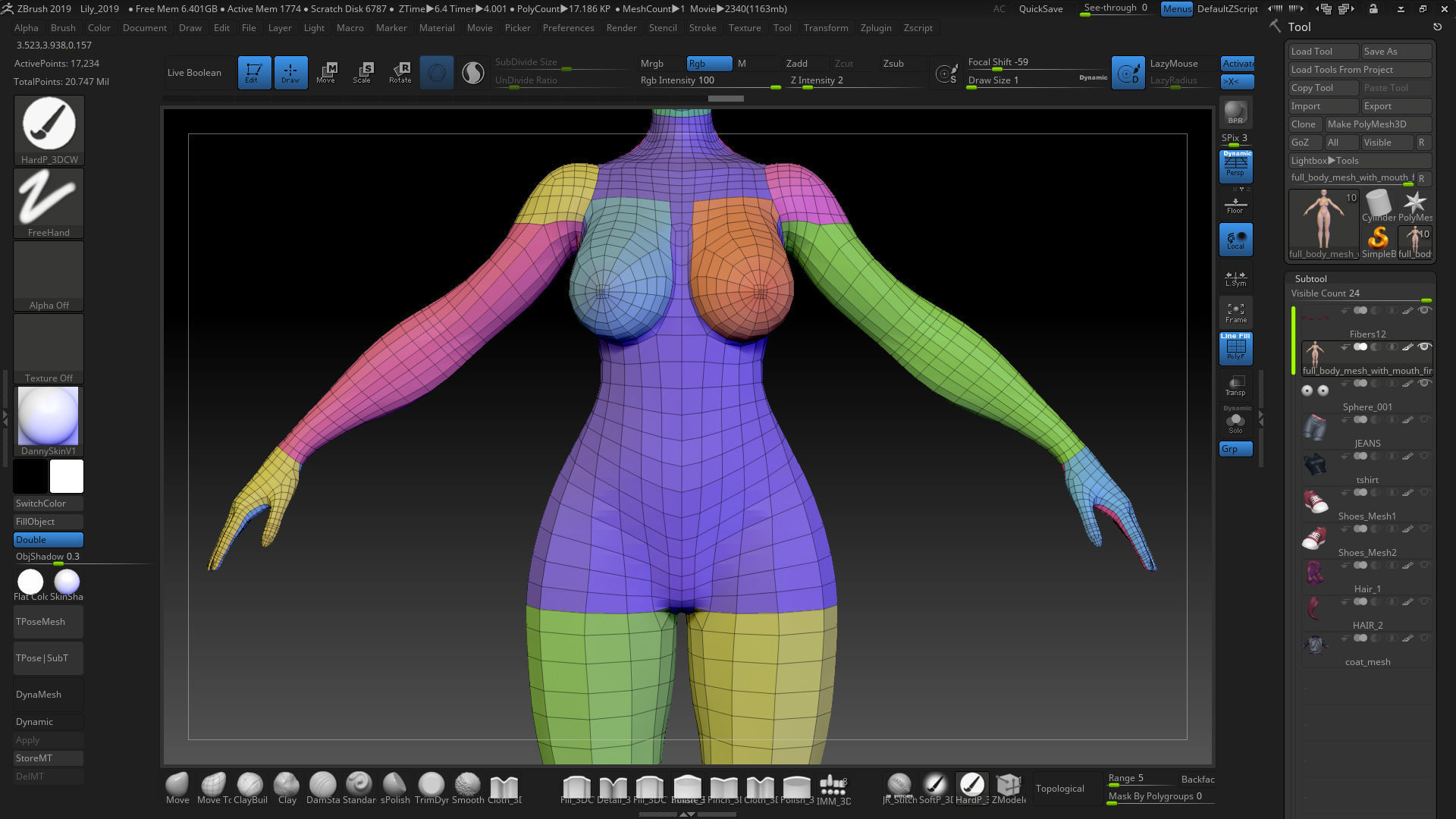Open the Transform menu

coord(826,28)
